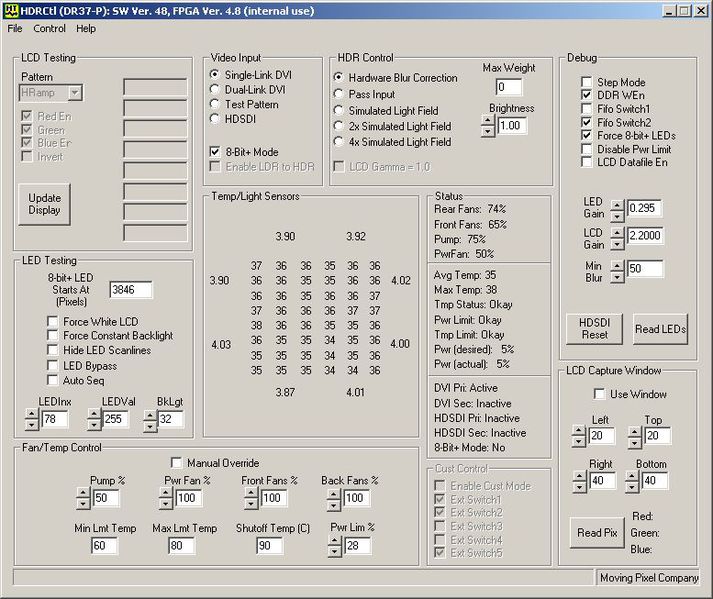Decrease the Pump % stepper value

pyautogui.click(x=82, y=503)
